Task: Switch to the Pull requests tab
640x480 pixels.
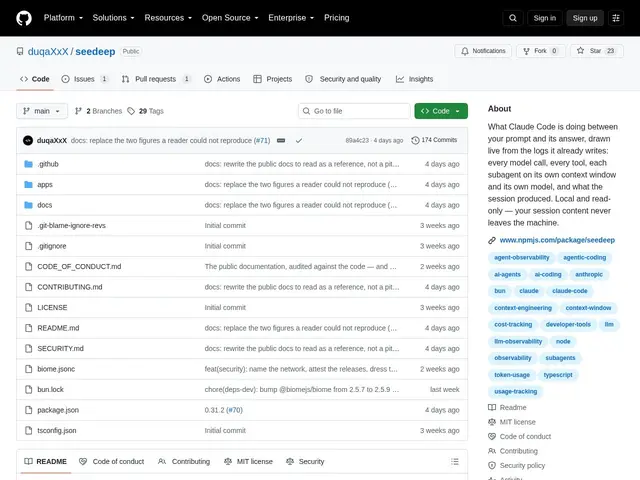Action: (156, 79)
